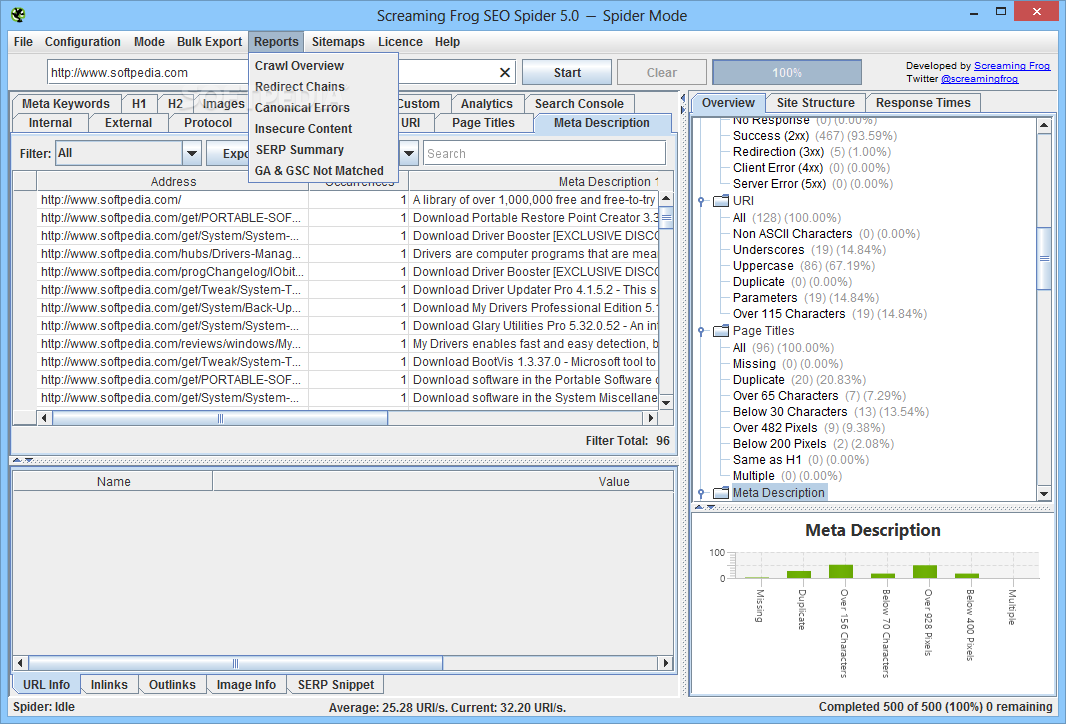
Task: Switch to the SERP Snippet bottom tab
Action: tap(336, 685)
